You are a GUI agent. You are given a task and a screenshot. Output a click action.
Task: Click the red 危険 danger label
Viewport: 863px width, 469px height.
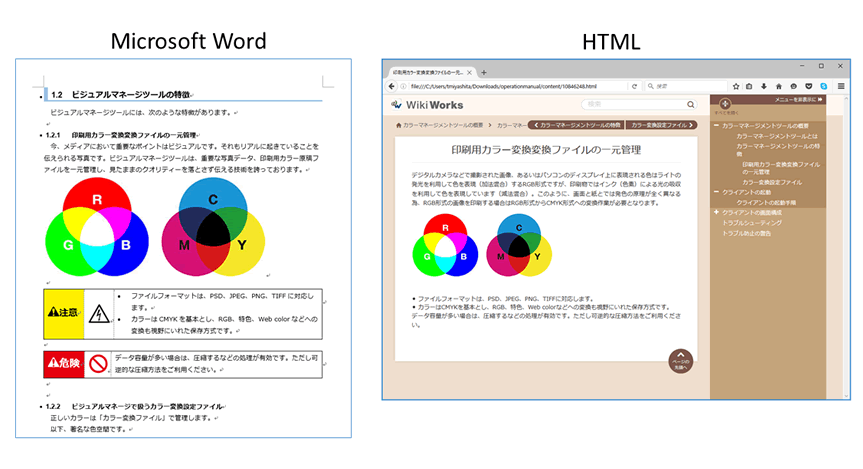[x=64, y=364]
